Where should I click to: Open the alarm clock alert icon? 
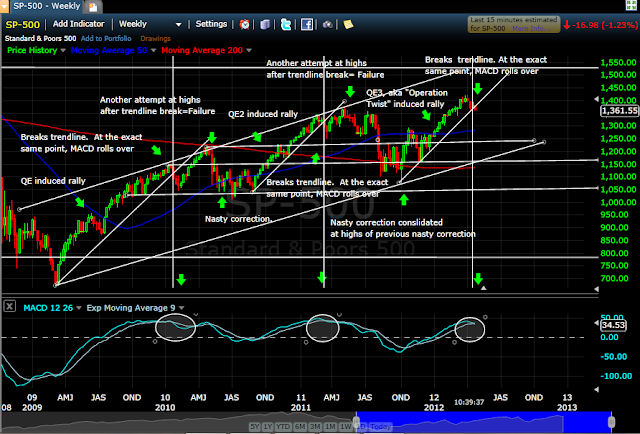tap(244, 24)
